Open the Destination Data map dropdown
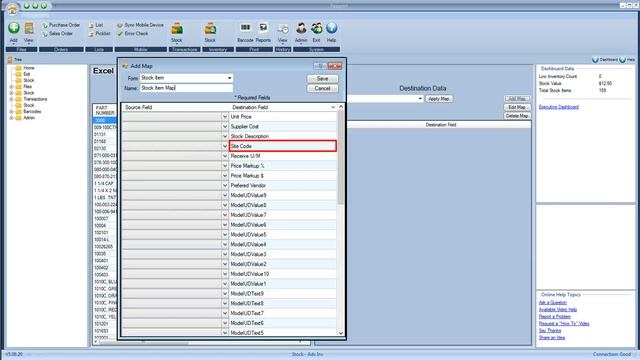 [x=420, y=99]
